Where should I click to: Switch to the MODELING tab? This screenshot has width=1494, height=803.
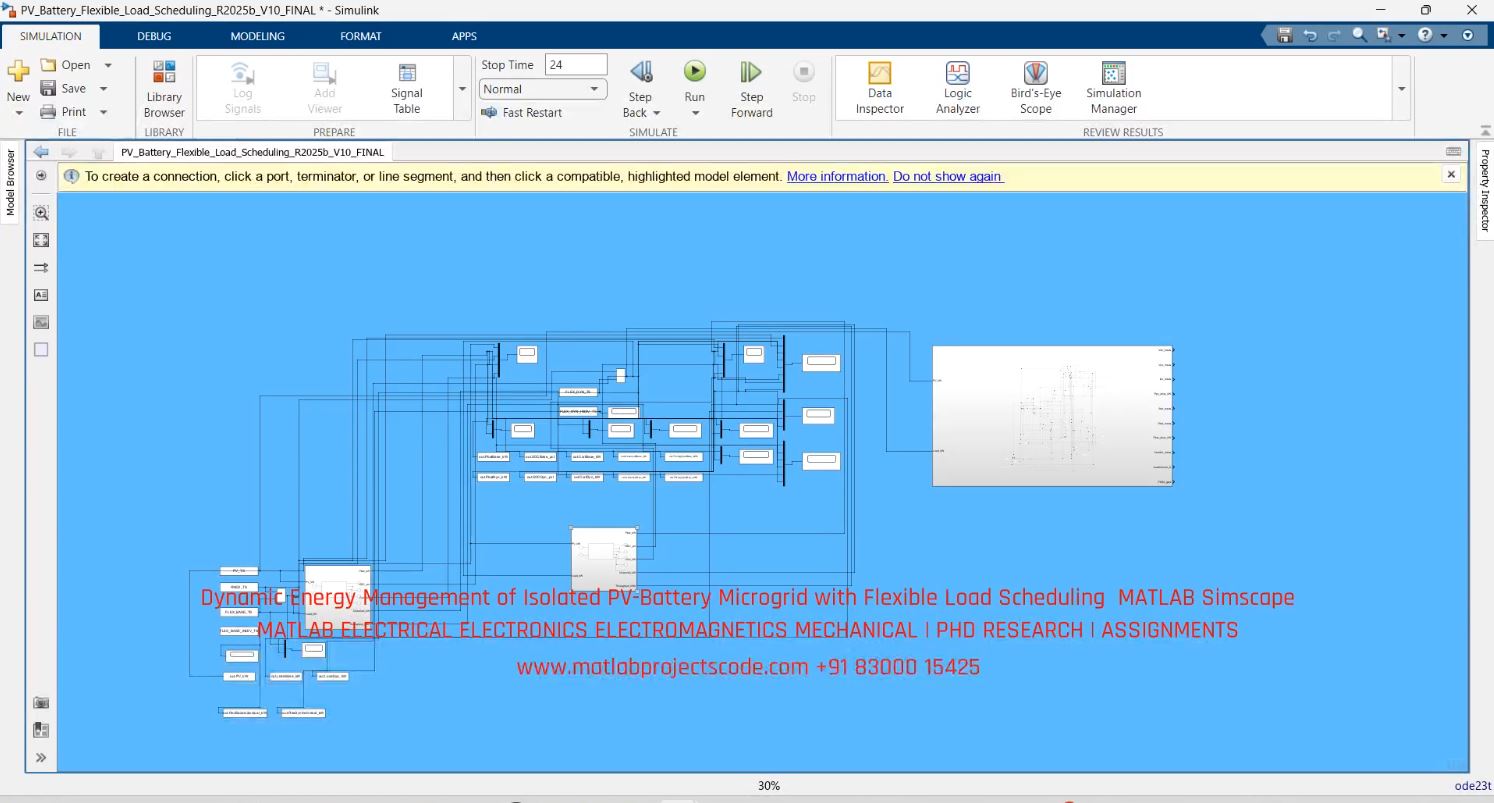[257, 36]
